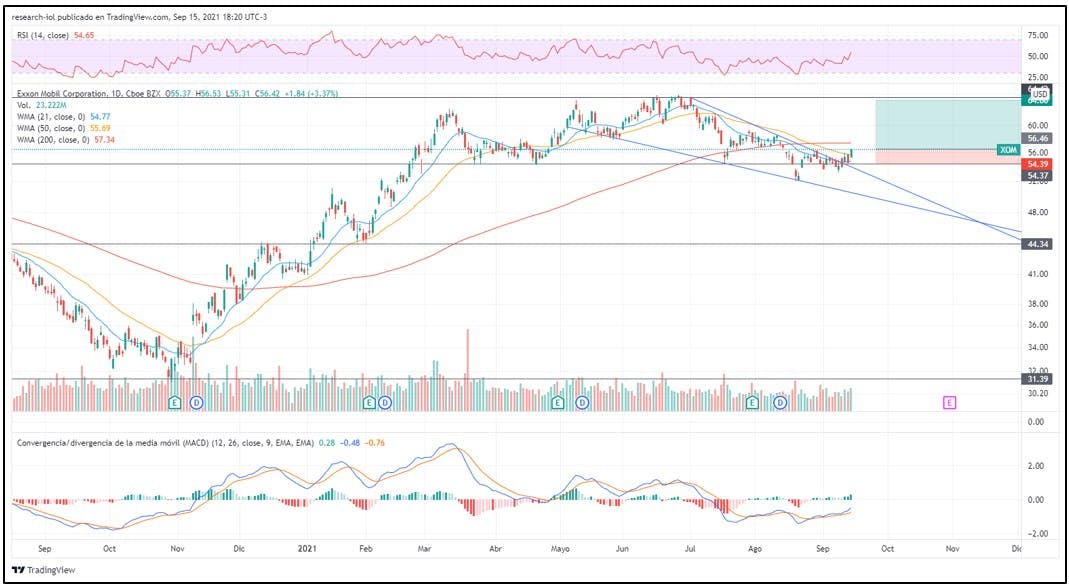This screenshot has height=585, width=1069.
Task: Open the purple upcoming earnings E marker
Action: pyautogui.click(x=950, y=402)
